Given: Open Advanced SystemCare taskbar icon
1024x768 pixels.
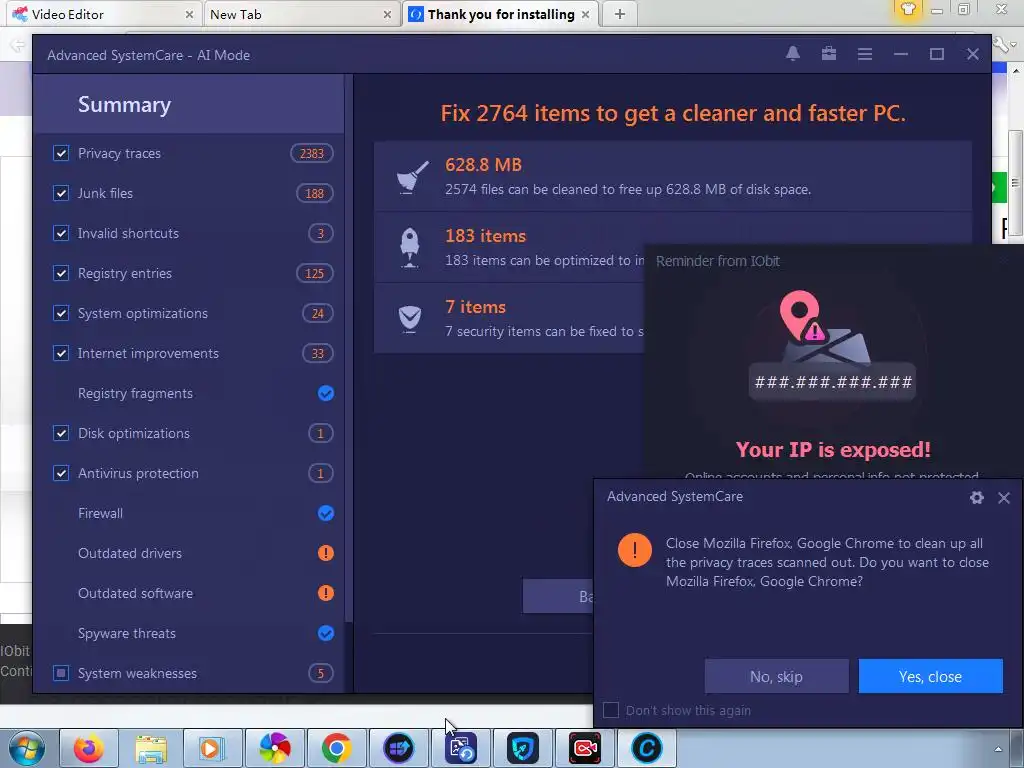Looking at the screenshot, I should (647, 748).
